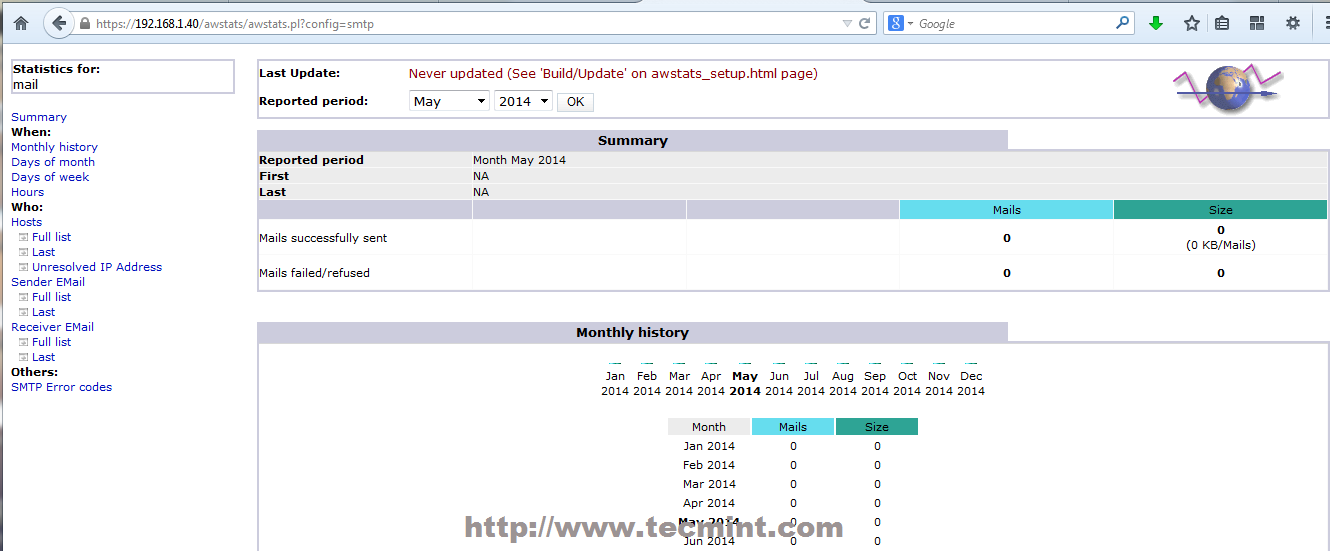Screen dimensions: 1330x551
Task: Open the browser gear settings icon
Action: pyautogui.click(x=1292, y=23)
